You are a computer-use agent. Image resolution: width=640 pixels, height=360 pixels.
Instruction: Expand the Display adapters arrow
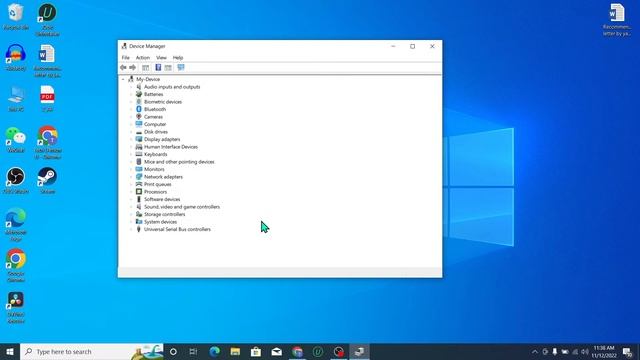(x=131, y=139)
